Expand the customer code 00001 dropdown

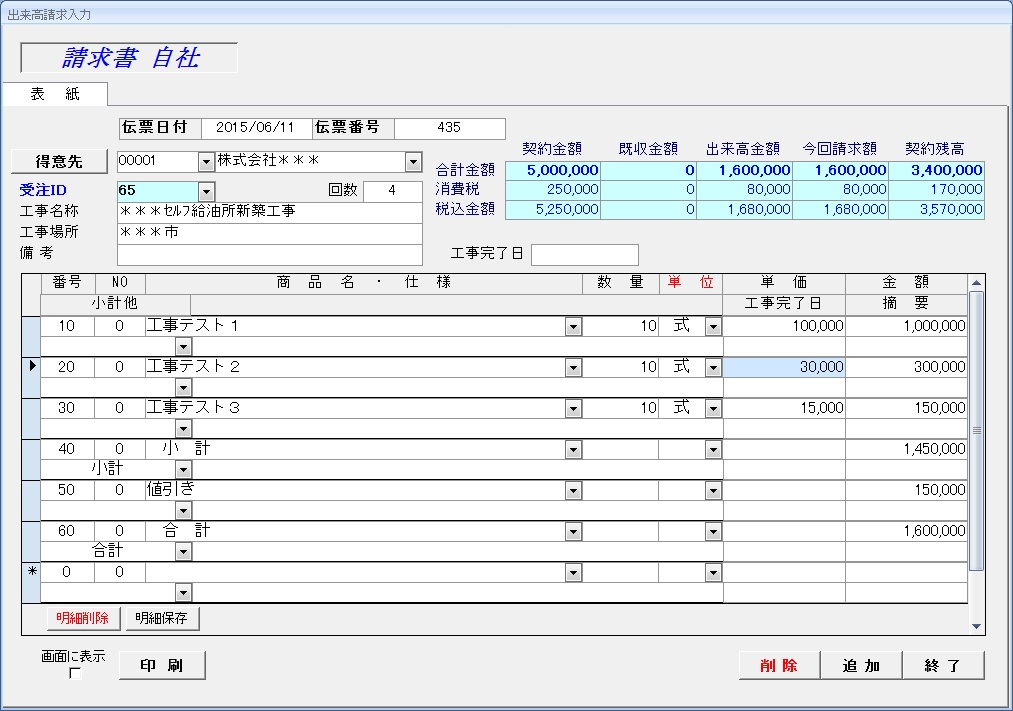coord(206,162)
